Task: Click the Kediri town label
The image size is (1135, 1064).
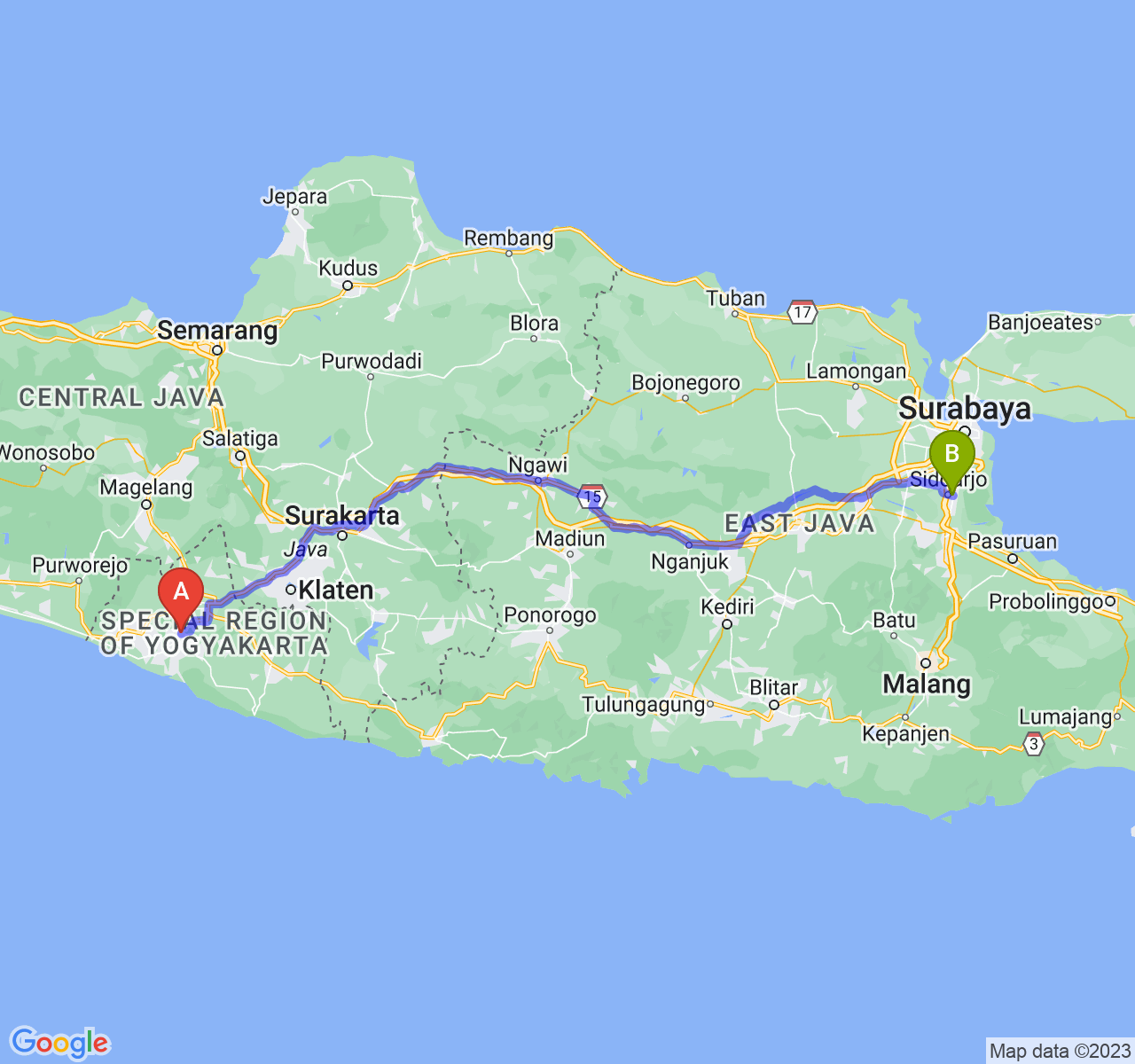Action: 727,607
